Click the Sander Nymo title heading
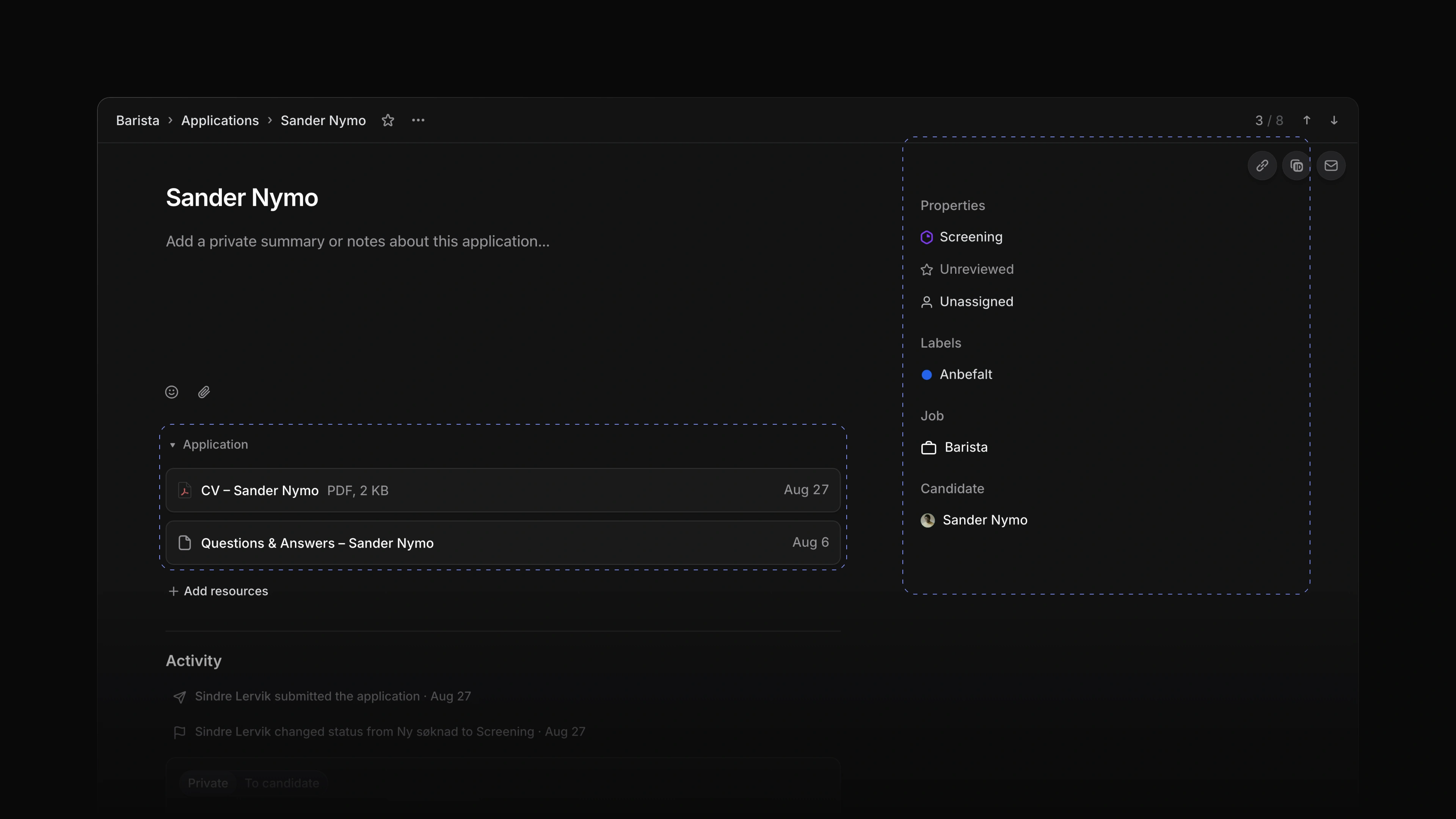Image resolution: width=1456 pixels, height=819 pixels. pos(242,198)
